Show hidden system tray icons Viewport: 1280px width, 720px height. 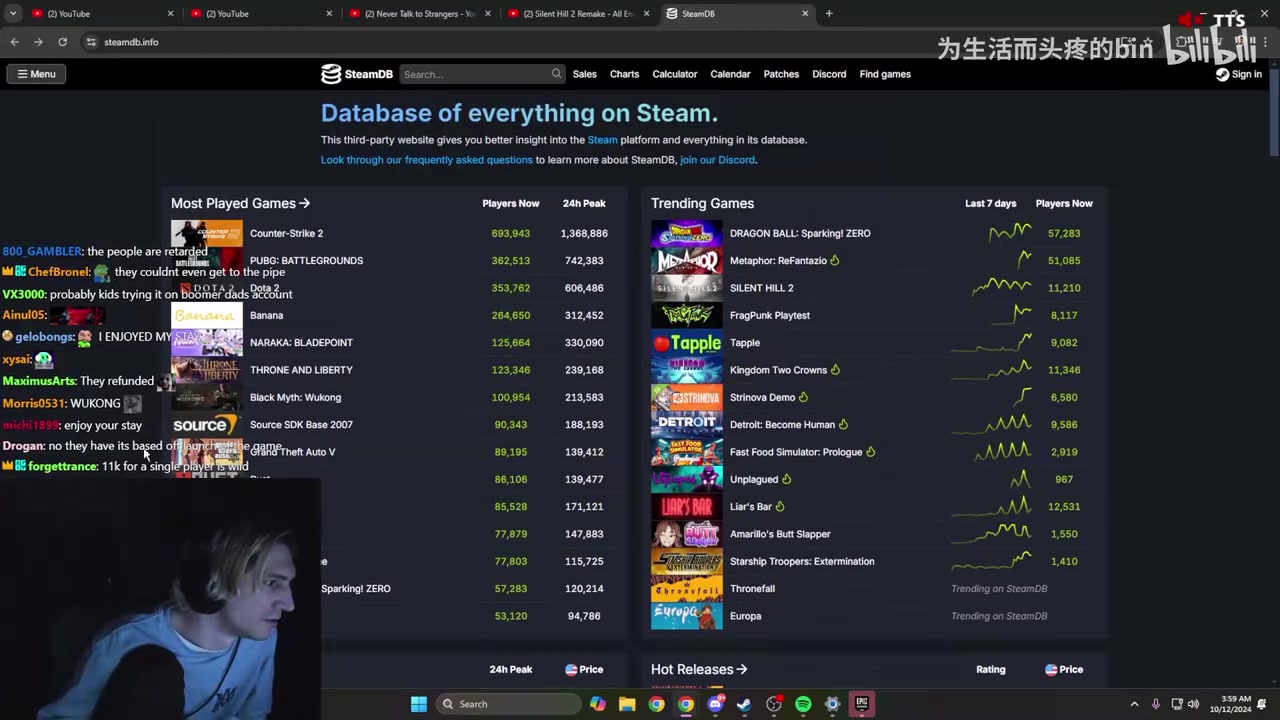click(x=1134, y=704)
